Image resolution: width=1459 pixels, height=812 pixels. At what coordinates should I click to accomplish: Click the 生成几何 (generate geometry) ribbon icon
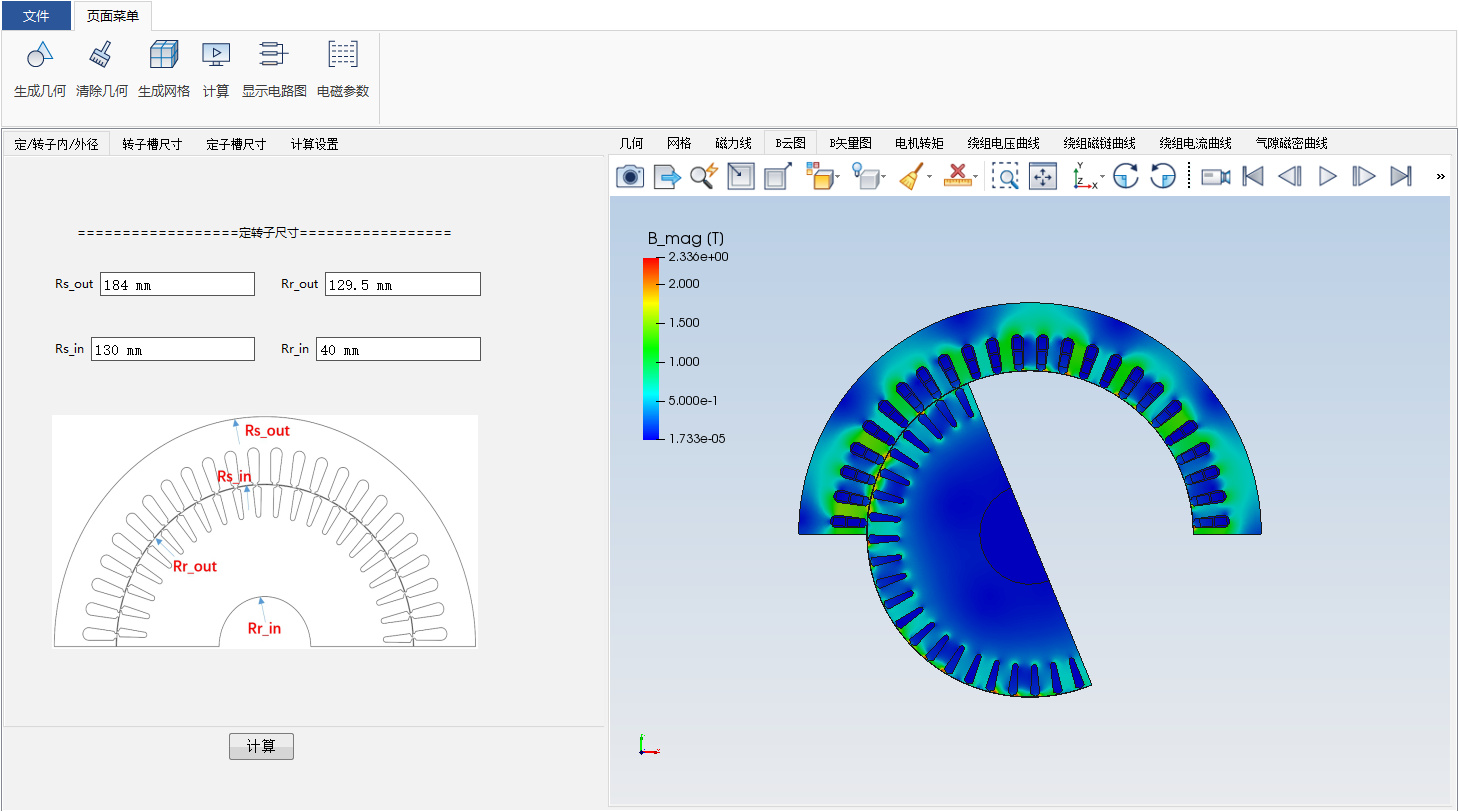[40, 56]
